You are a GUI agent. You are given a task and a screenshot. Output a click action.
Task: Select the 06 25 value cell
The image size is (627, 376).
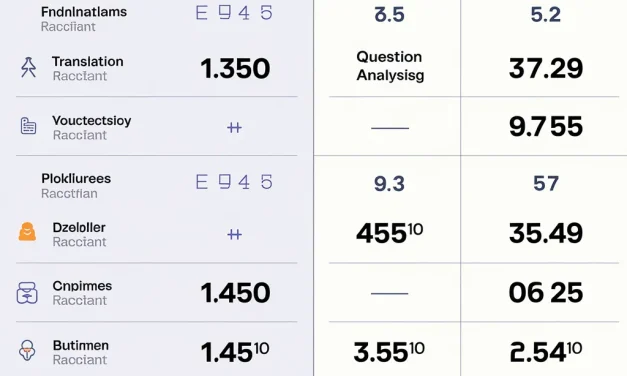point(546,292)
